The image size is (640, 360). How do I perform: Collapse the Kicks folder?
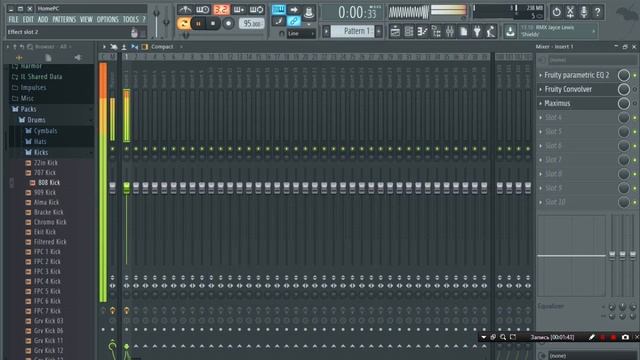[41, 152]
